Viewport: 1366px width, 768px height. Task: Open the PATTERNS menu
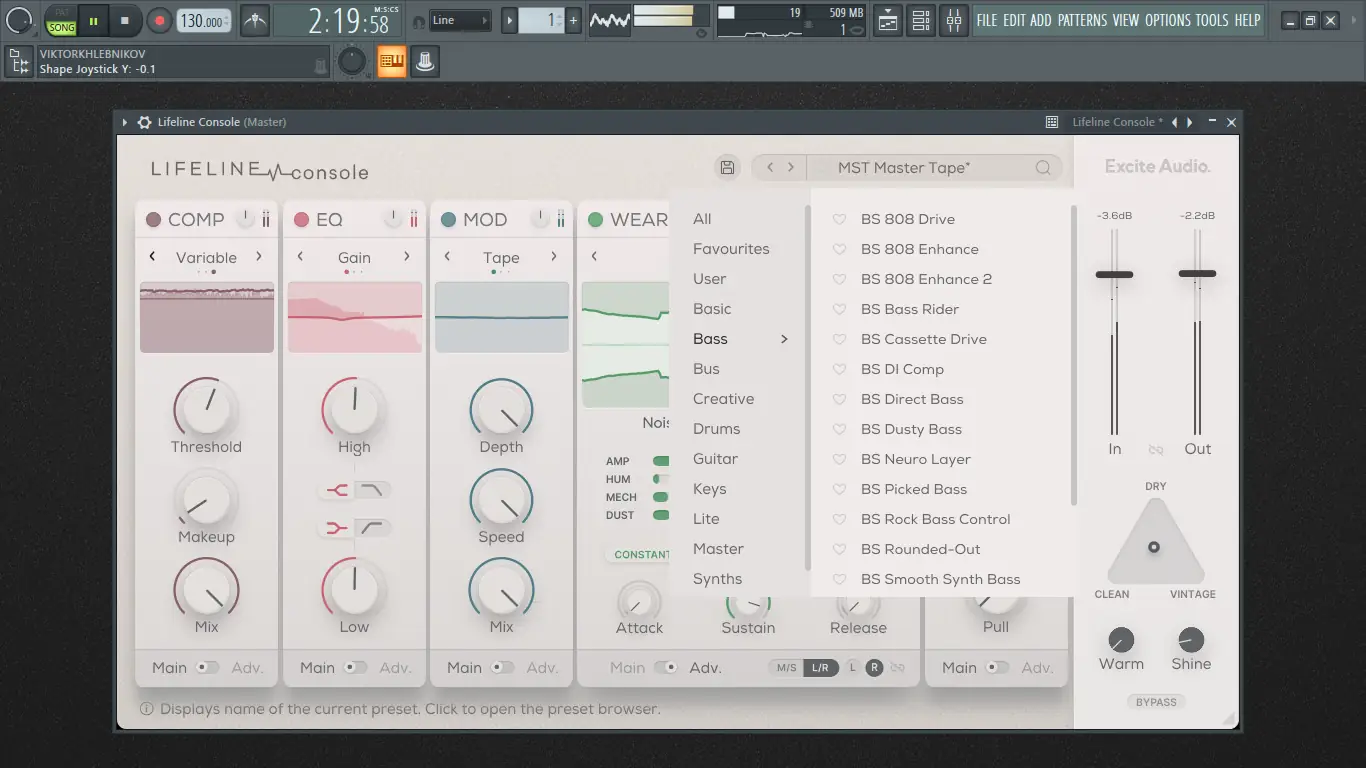1082,20
